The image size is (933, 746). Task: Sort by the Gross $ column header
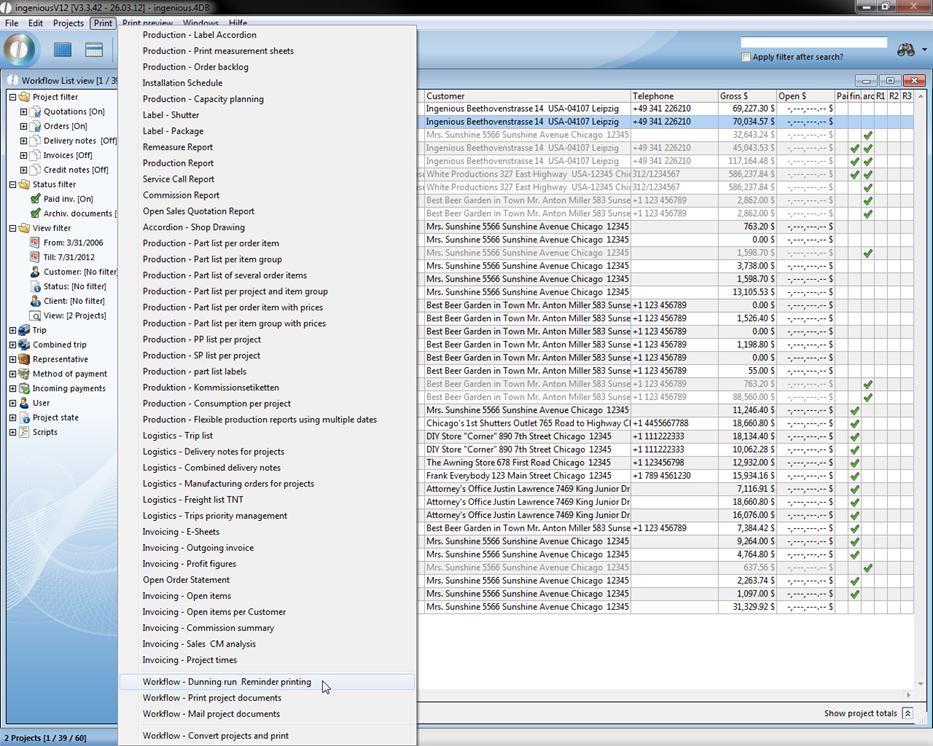[746, 96]
